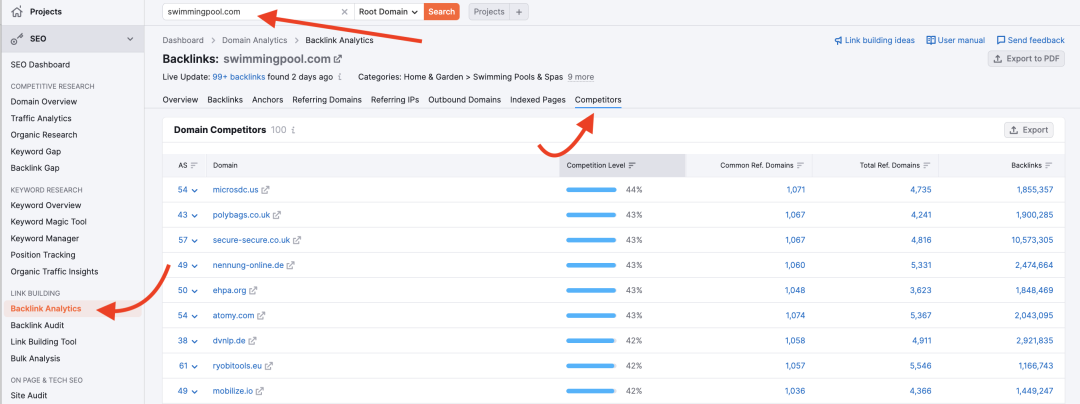Export report to PDF
Screen dimensions: 1080x404
click(1026, 59)
